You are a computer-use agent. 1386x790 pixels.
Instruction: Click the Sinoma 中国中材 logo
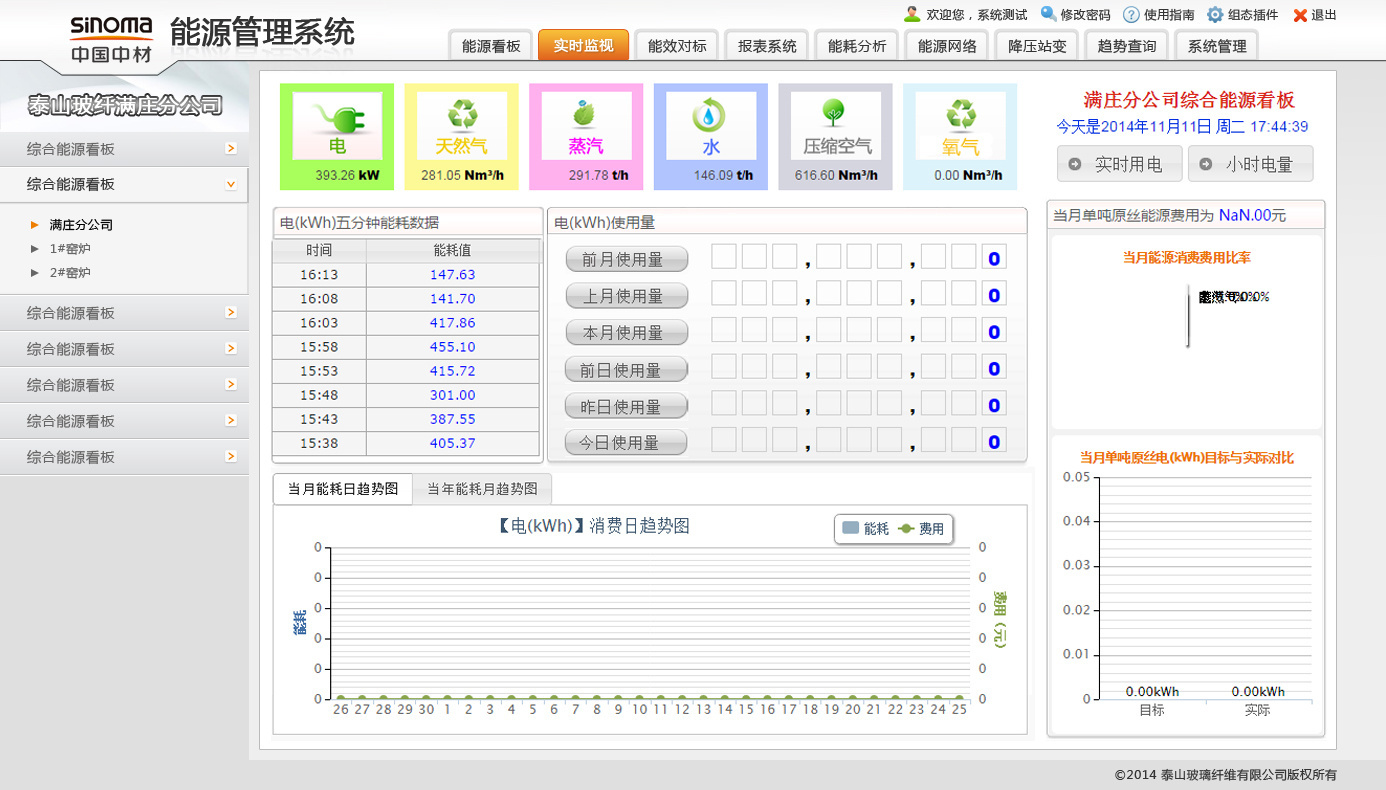[111, 38]
